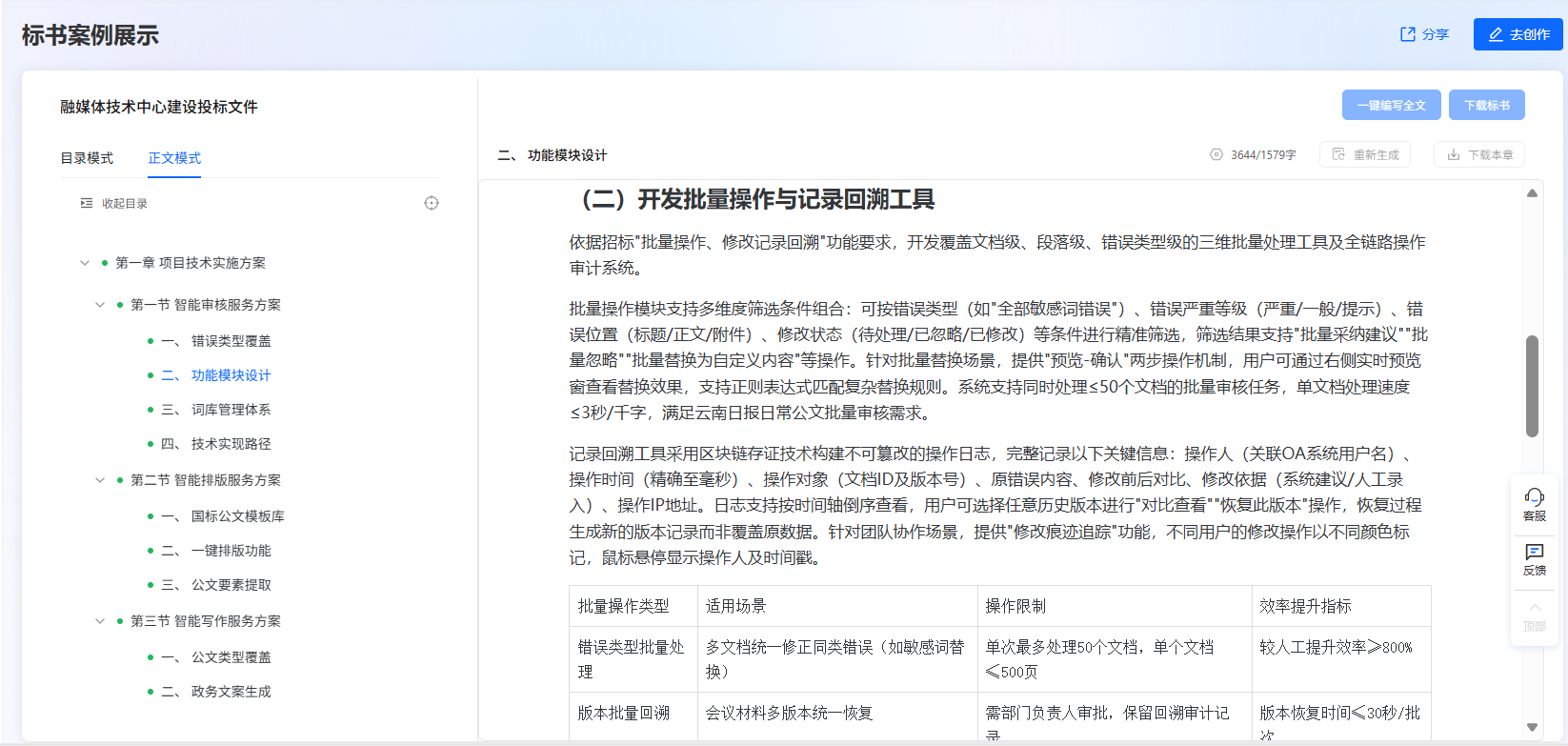The image size is (1568, 746).
Task: Click the vertical scrollbar thumb
Action: 1532,386
